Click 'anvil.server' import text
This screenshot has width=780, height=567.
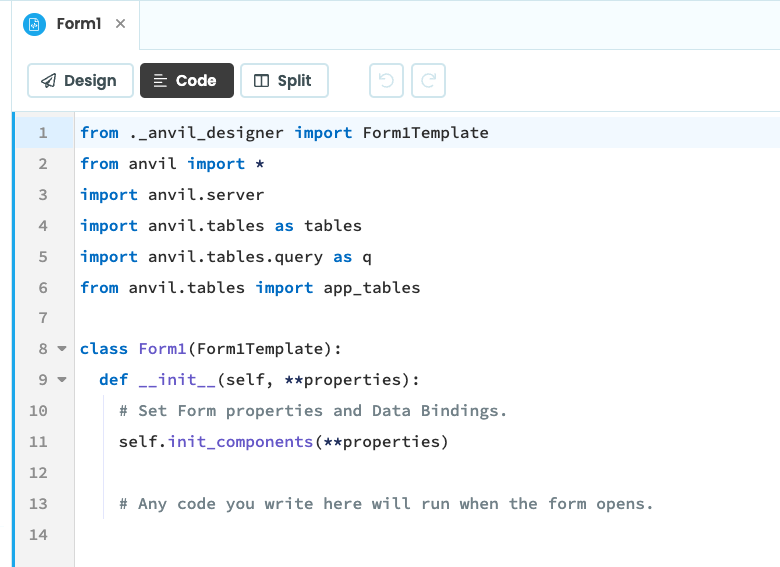[206, 194]
